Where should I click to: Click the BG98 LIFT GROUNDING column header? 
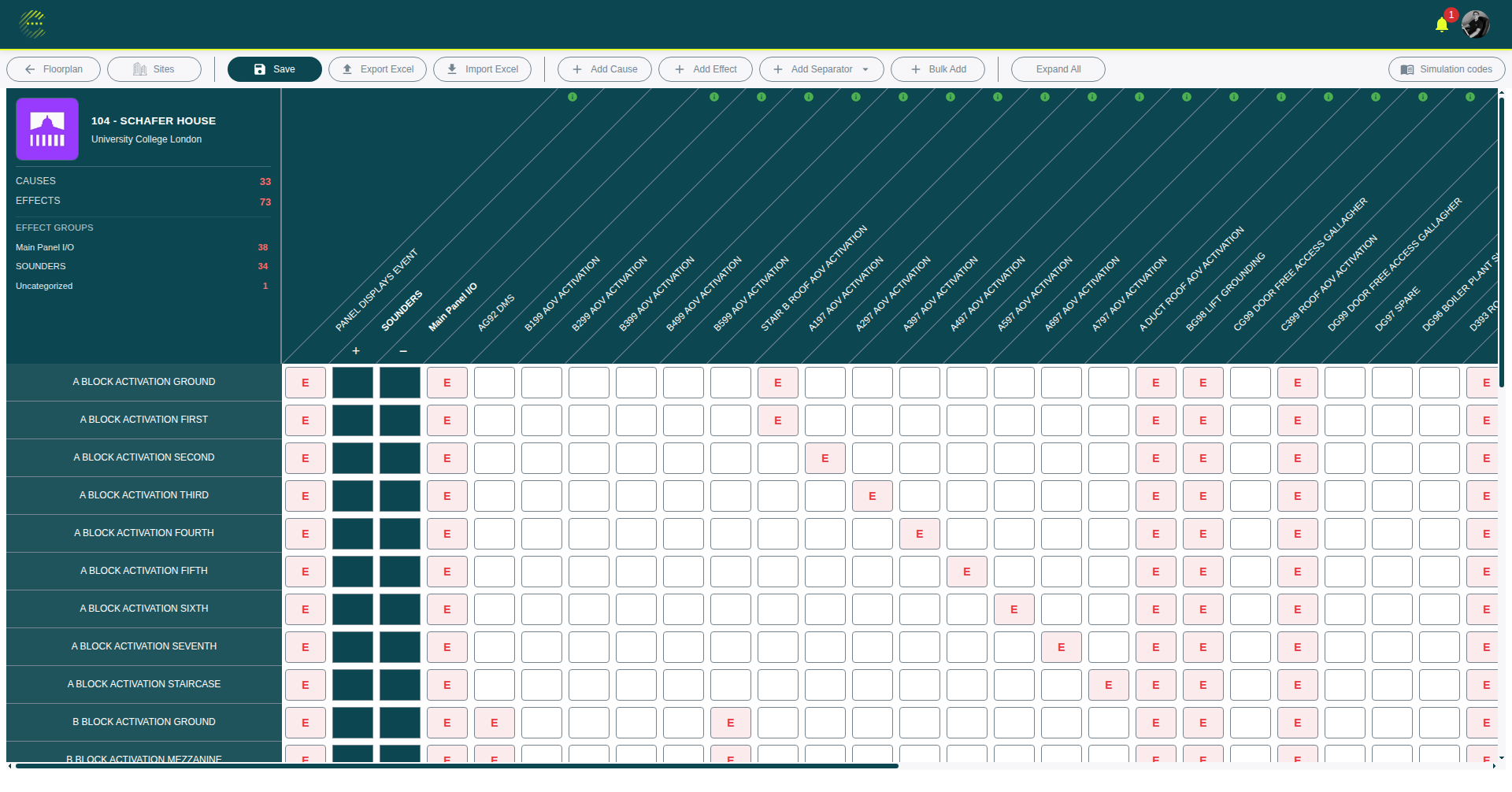pos(1225,292)
